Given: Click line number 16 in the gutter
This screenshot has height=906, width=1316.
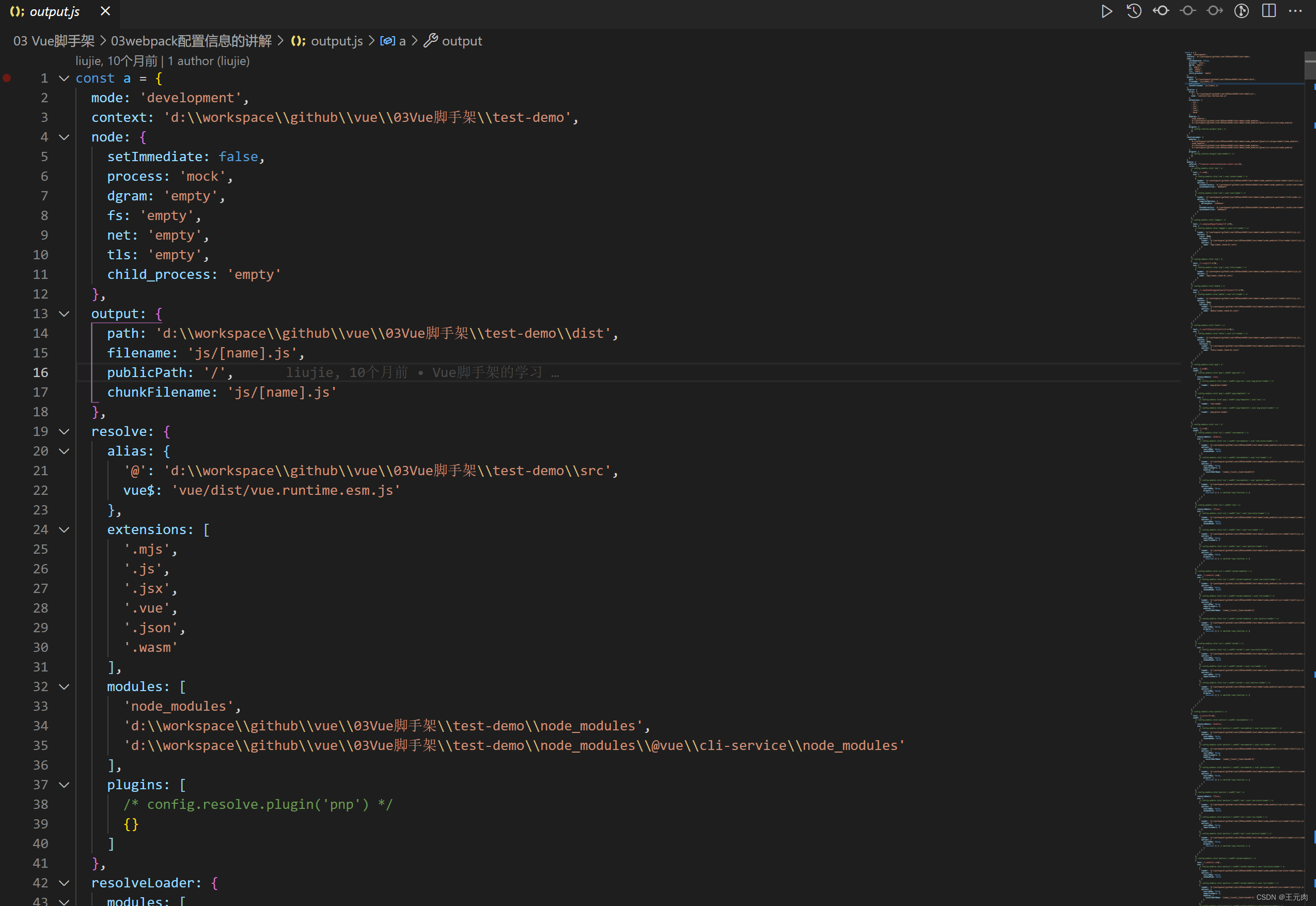Looking at the screenshot, I should 40,372.
